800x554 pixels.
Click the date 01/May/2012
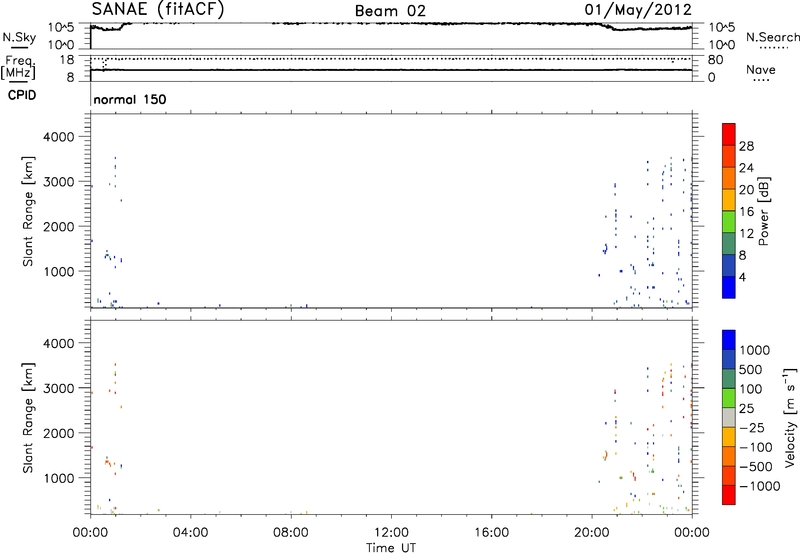pos(638,10)
